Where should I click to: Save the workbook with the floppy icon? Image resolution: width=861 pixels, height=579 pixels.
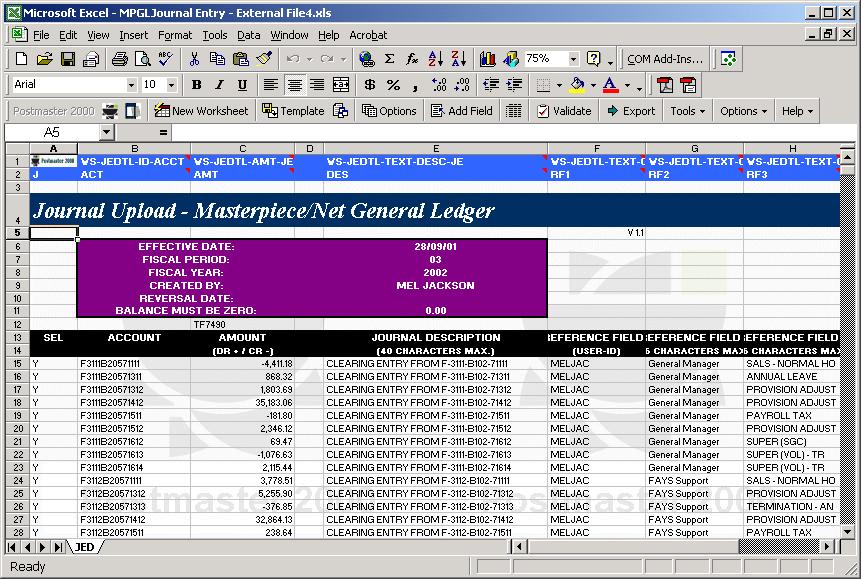[x=68, y=59]
